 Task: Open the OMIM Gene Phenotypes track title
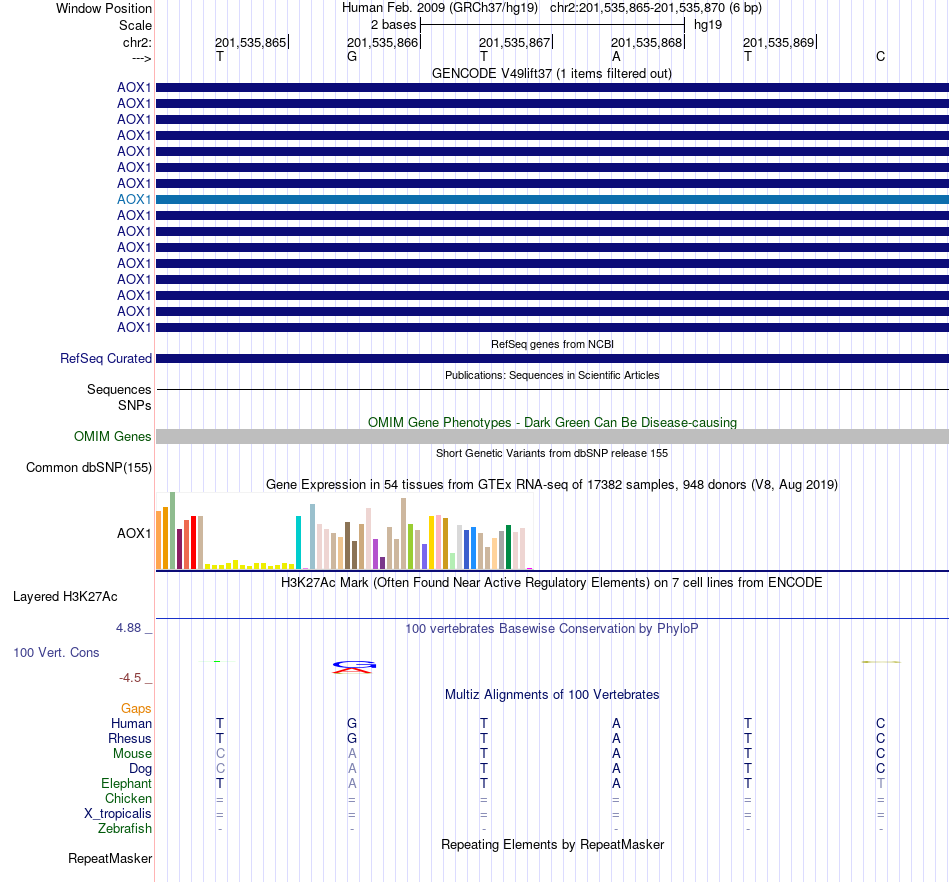pos(552,422)
